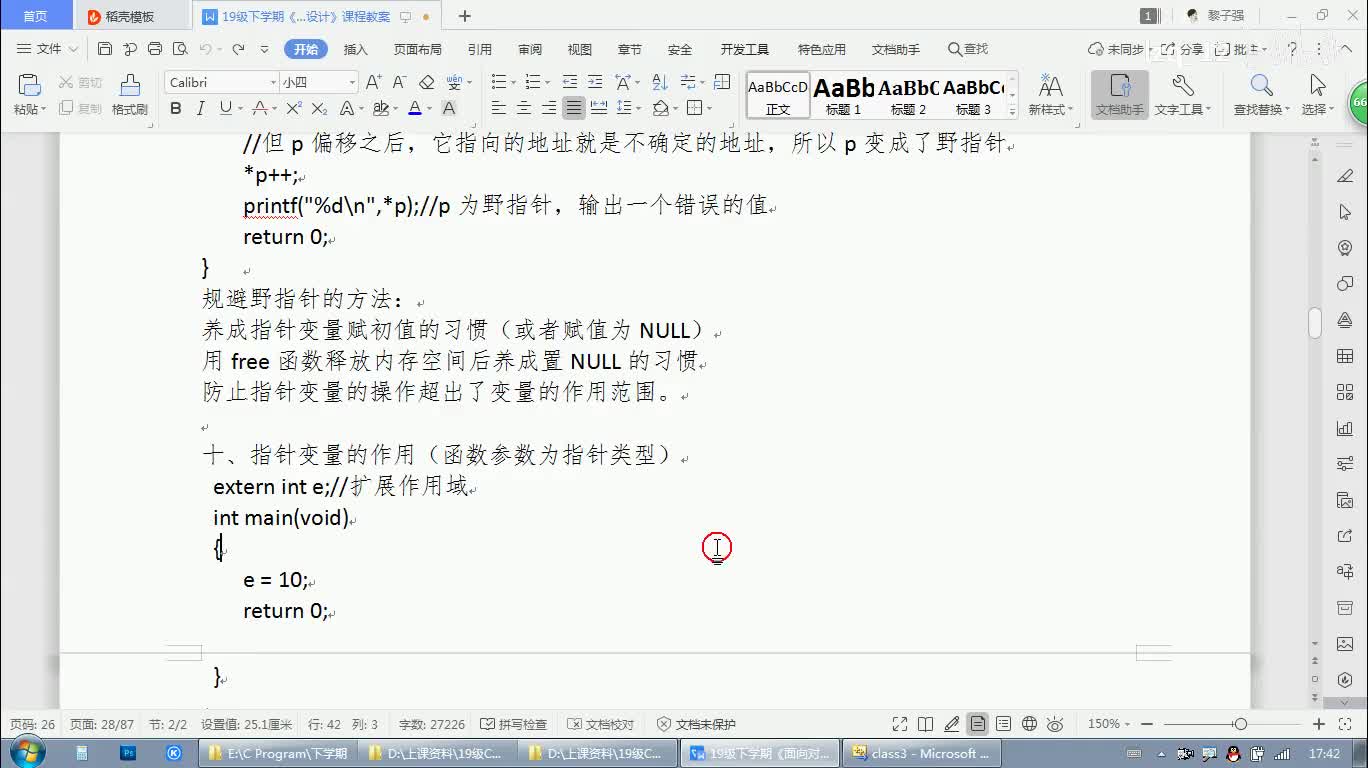Viewport: 1368px width, 768px height.
Task: Toggle 拼写检查 in status bar
Action: [x=514, y=724]
